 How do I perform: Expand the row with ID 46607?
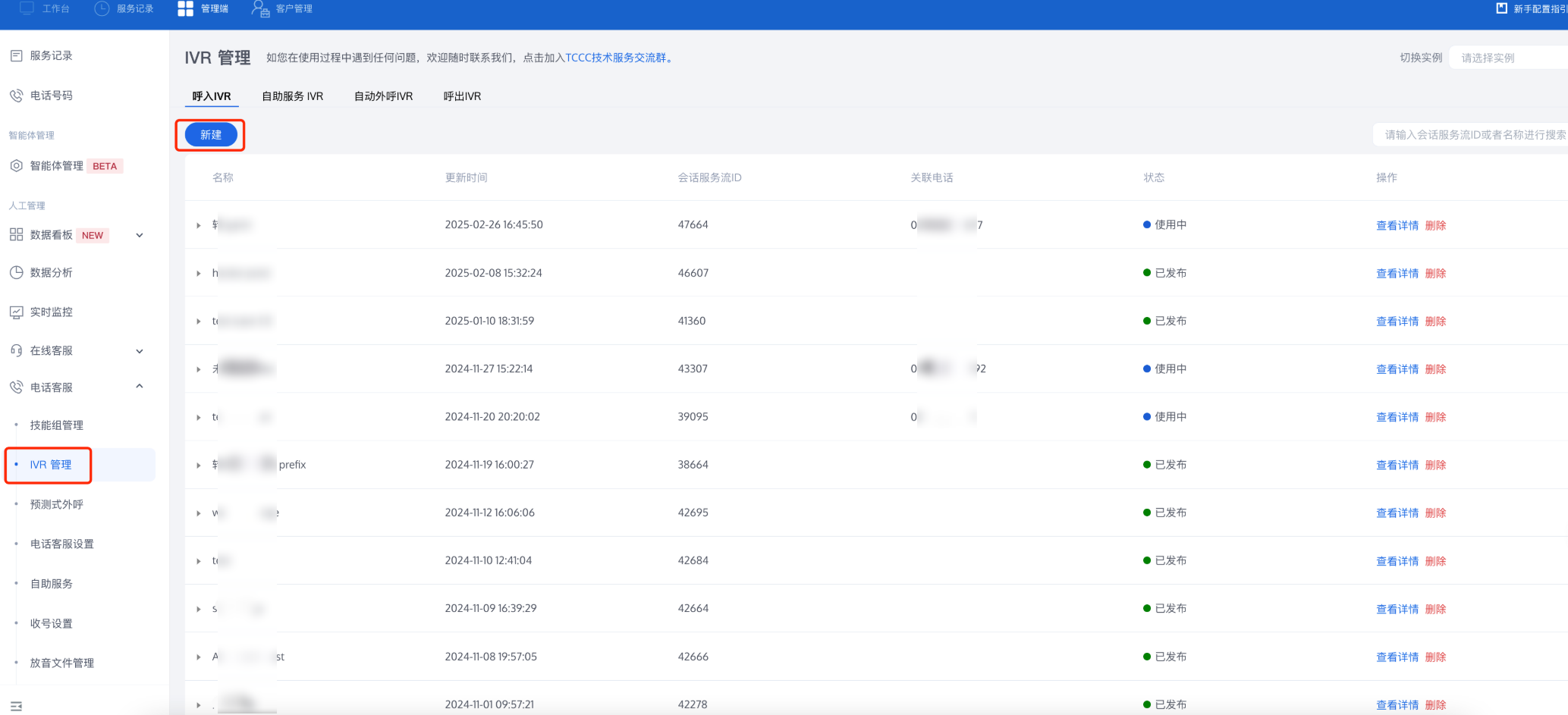pos(199,273)
